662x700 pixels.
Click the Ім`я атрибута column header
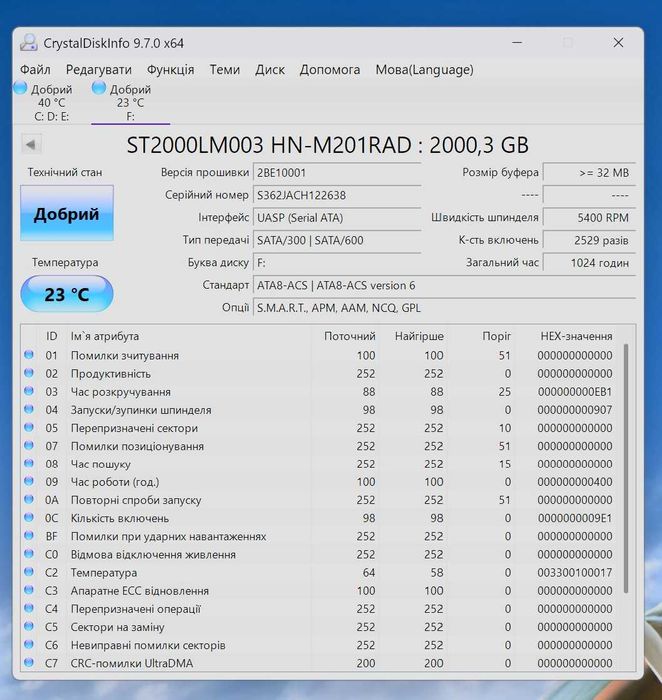point(104,336)
